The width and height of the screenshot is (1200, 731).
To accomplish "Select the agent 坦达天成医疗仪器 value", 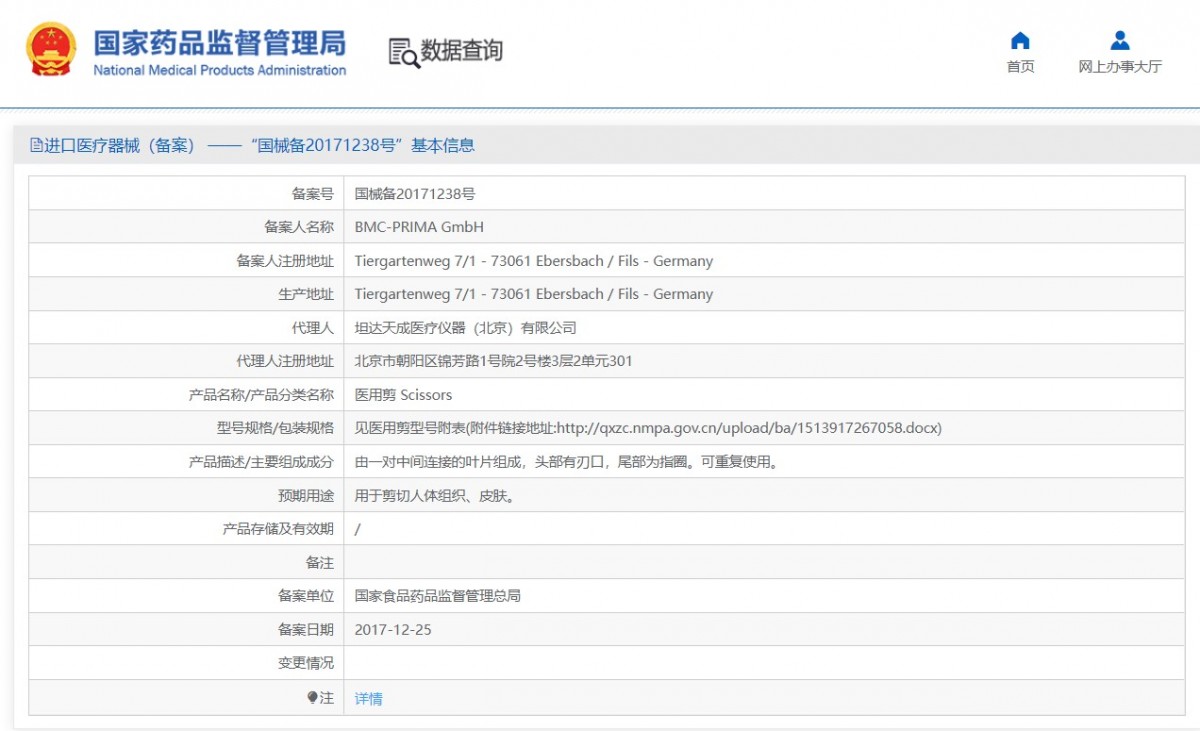I will pyautogui.click(x=466, y=328).
